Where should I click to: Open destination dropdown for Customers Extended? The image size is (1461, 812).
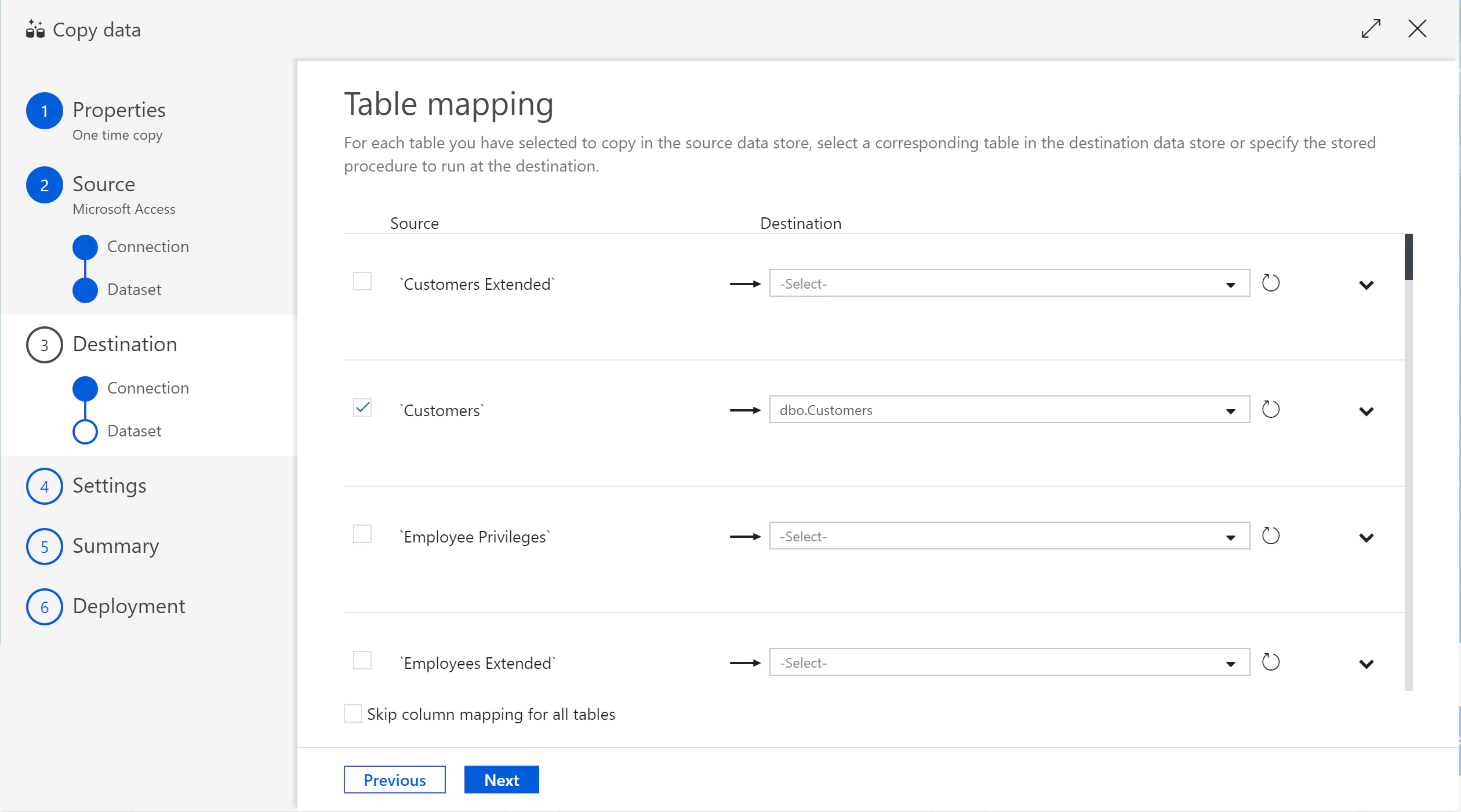1009,283
